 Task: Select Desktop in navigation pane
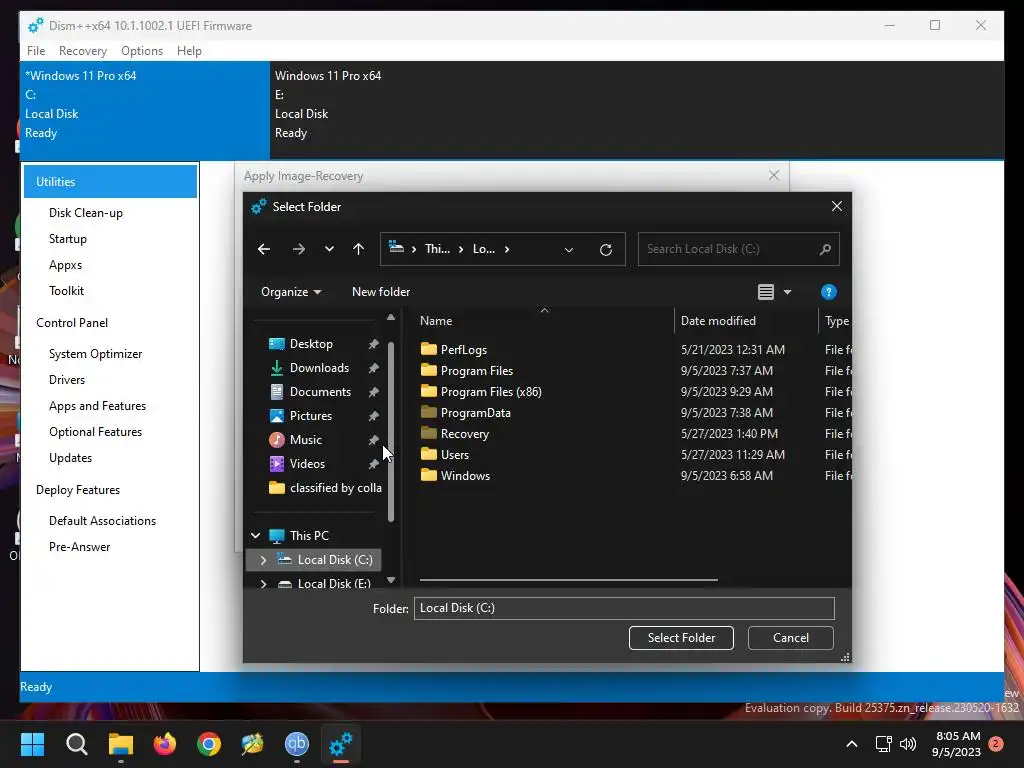click(311, 344)
